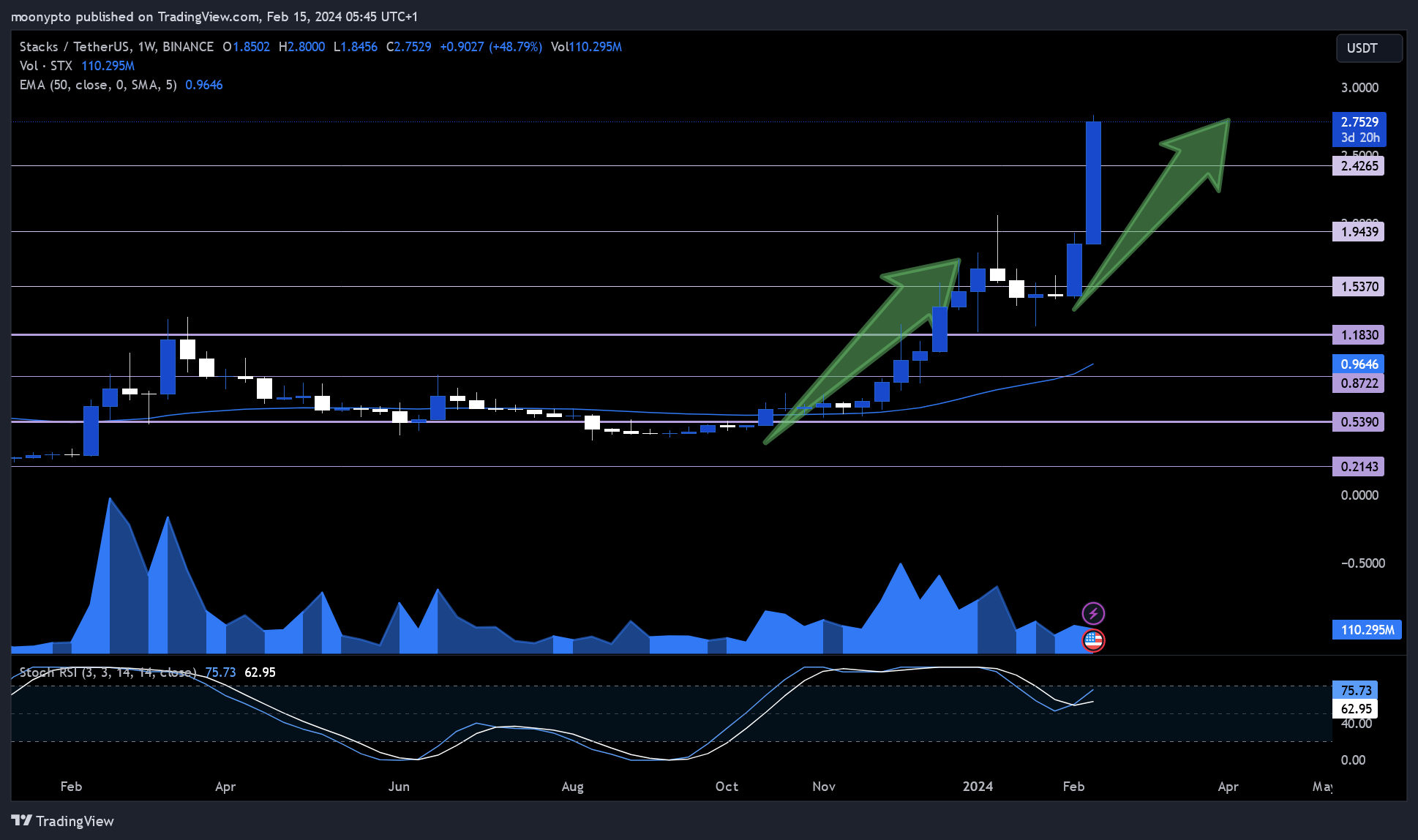Click the 0.8722 horizontal line price label

1359,383
